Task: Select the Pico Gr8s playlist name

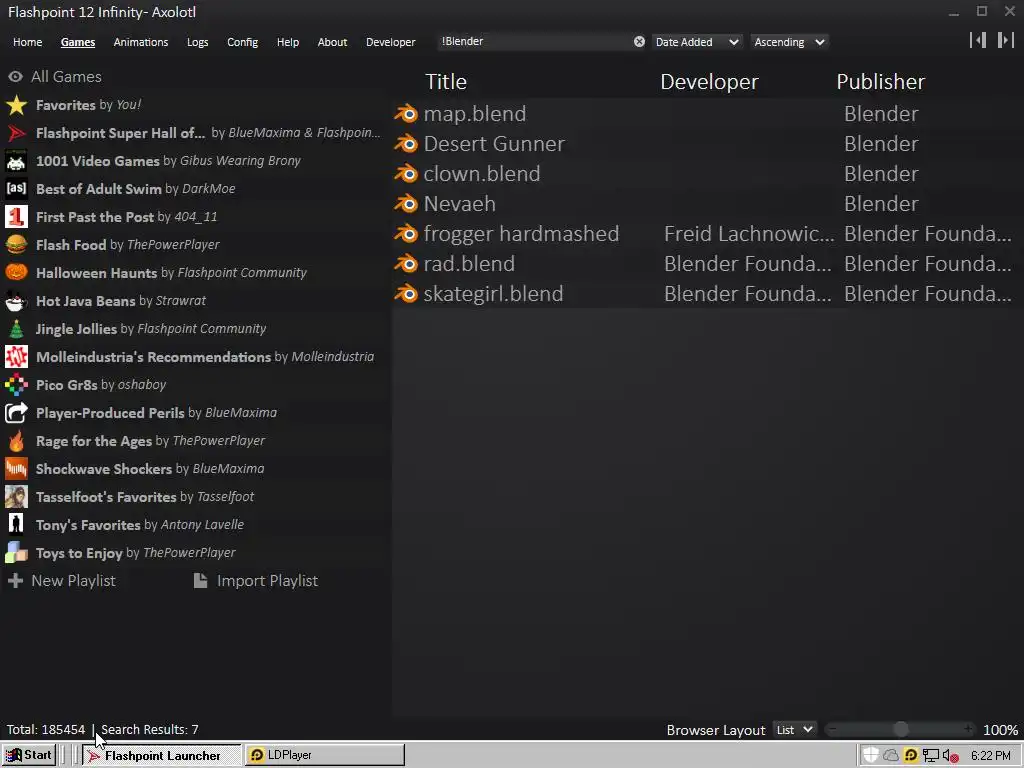Action: click(x=67, y=385)
